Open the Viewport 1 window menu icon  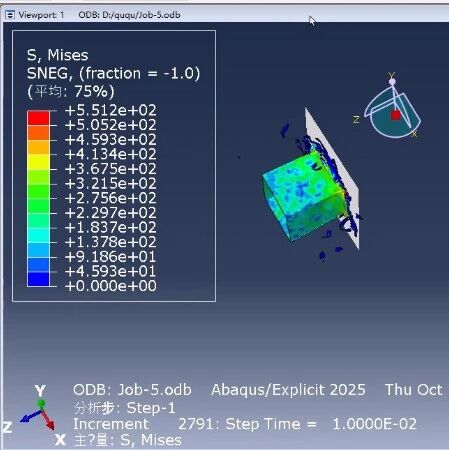click(10, 15)
